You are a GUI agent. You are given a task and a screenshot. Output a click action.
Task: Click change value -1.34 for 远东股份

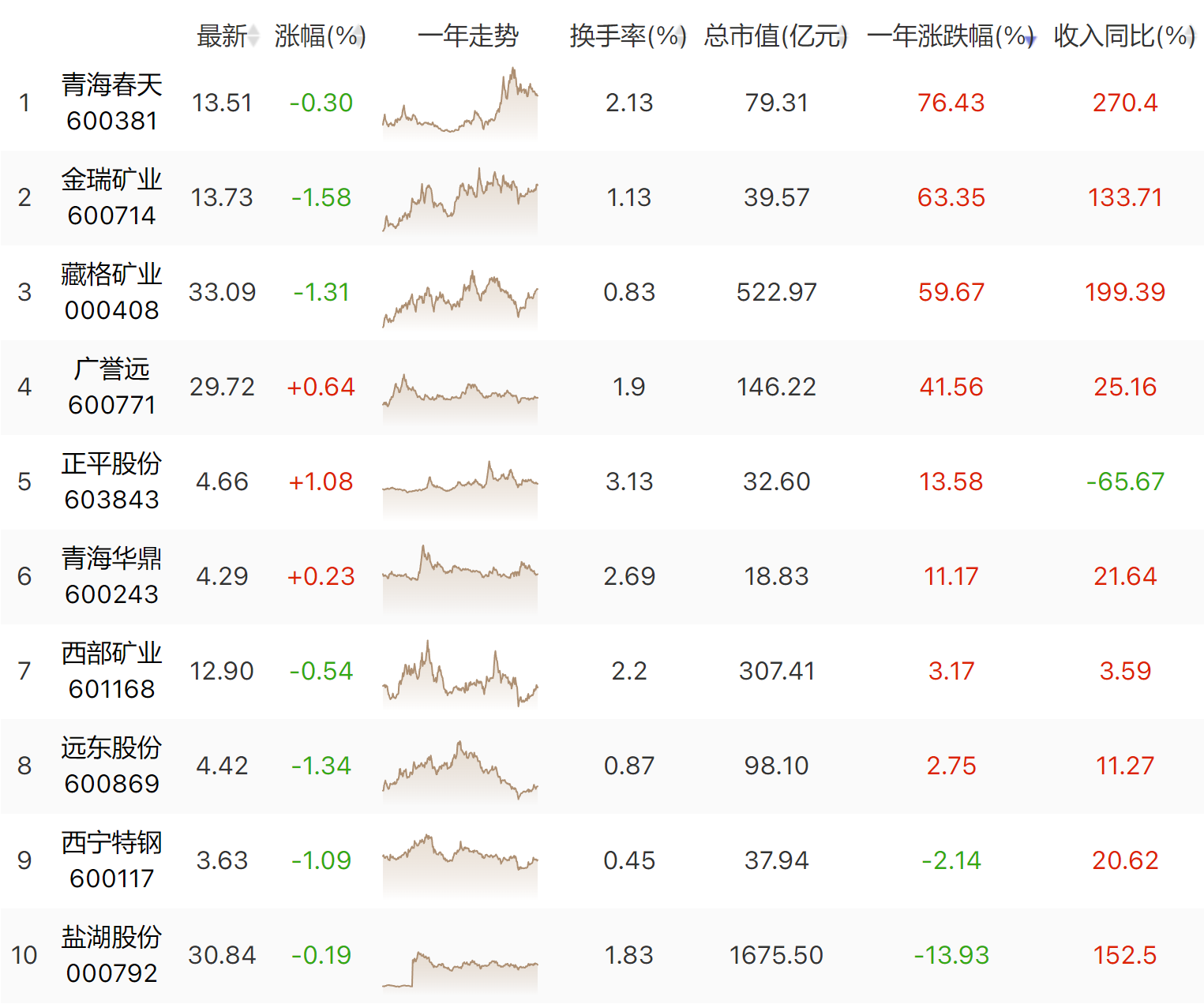click(321, 766)
